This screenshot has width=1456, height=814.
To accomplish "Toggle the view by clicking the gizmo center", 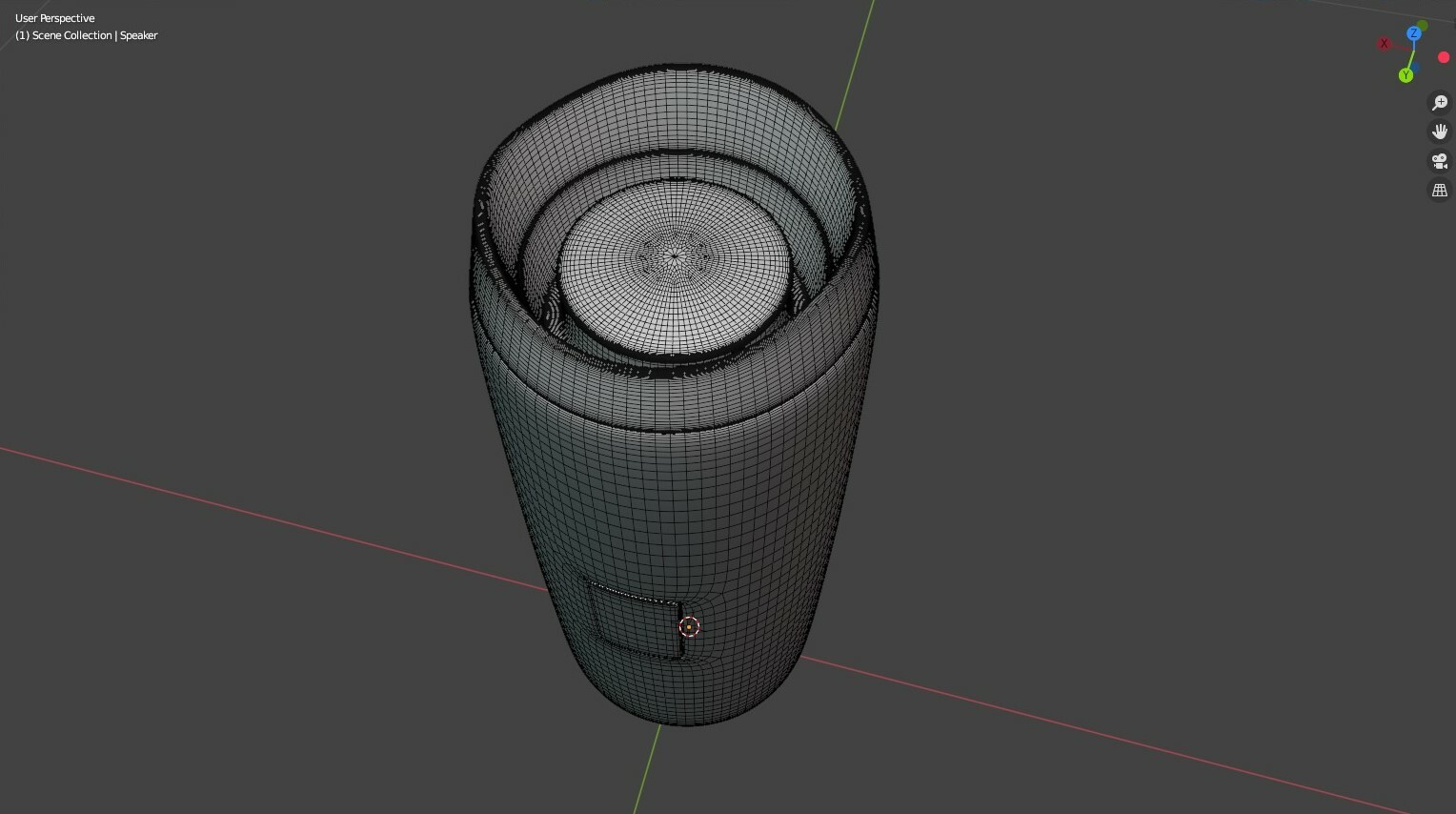I will pos(1413,52).
